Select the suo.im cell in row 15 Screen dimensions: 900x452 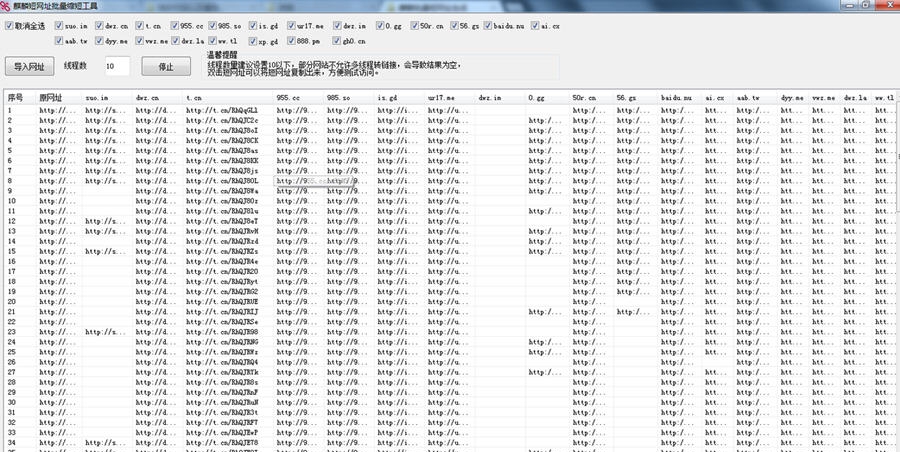[105, 252]
